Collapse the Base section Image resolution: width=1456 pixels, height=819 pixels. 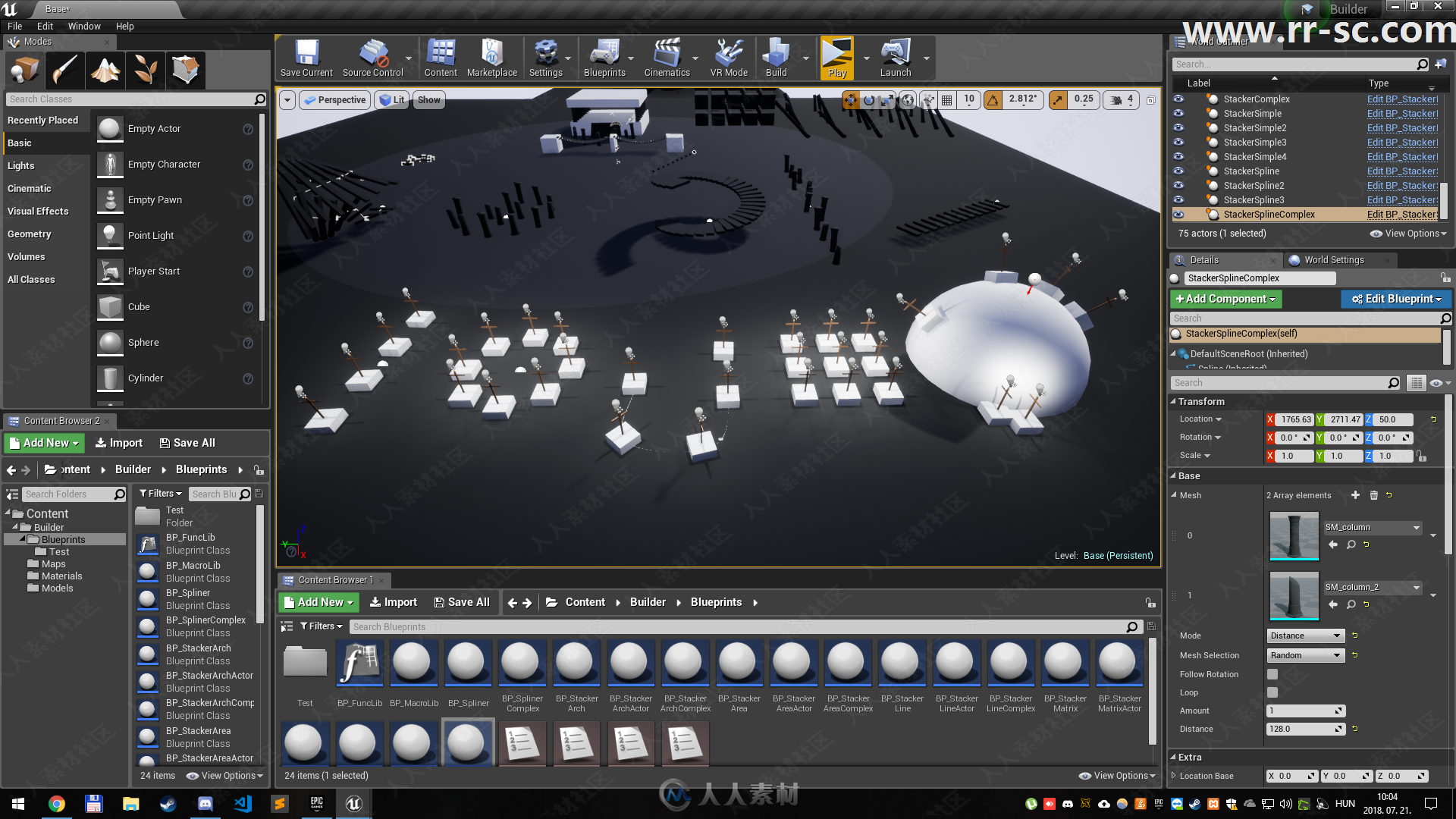click(1173, 476)
